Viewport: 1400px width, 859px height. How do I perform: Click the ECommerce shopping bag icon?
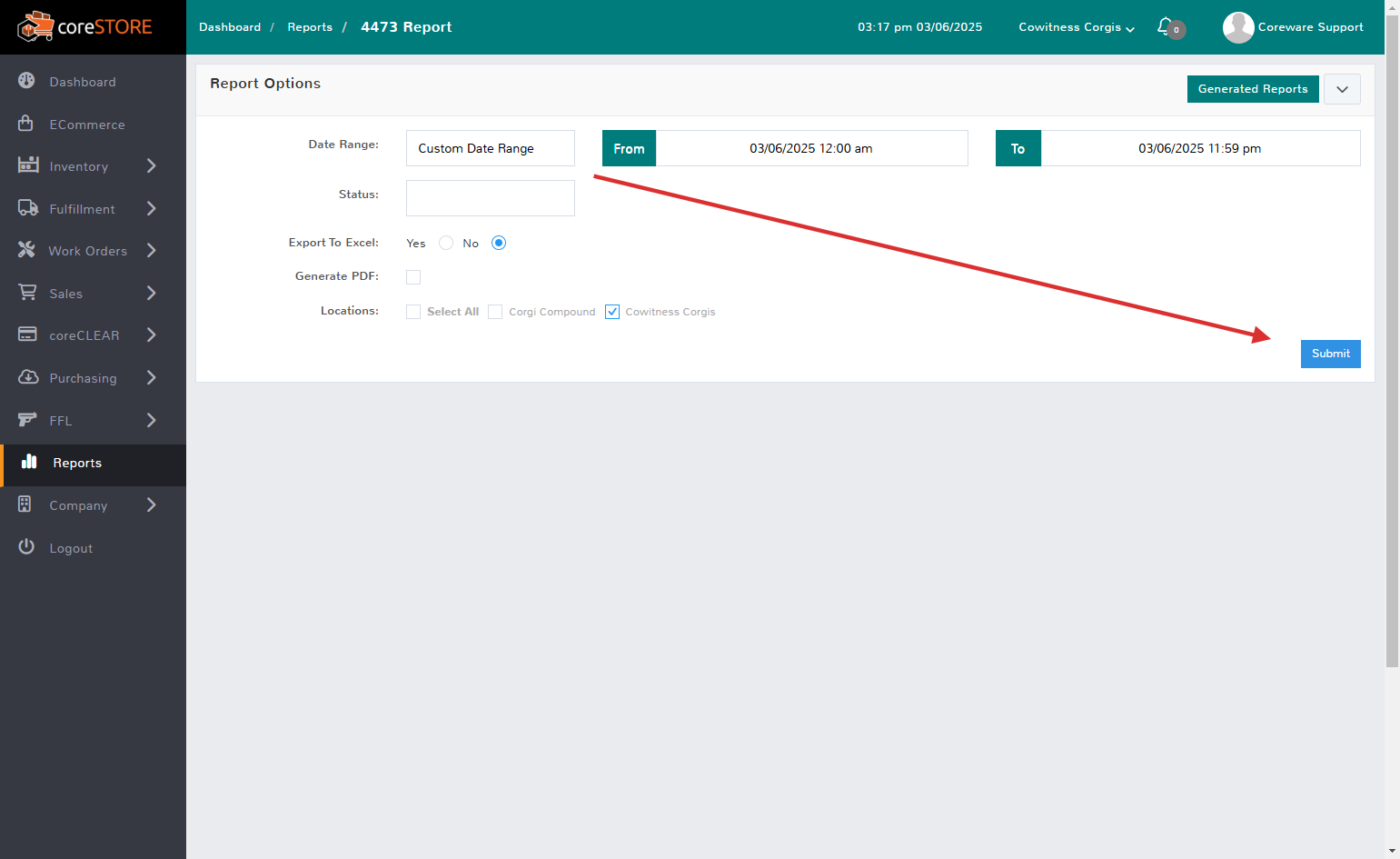26,124
